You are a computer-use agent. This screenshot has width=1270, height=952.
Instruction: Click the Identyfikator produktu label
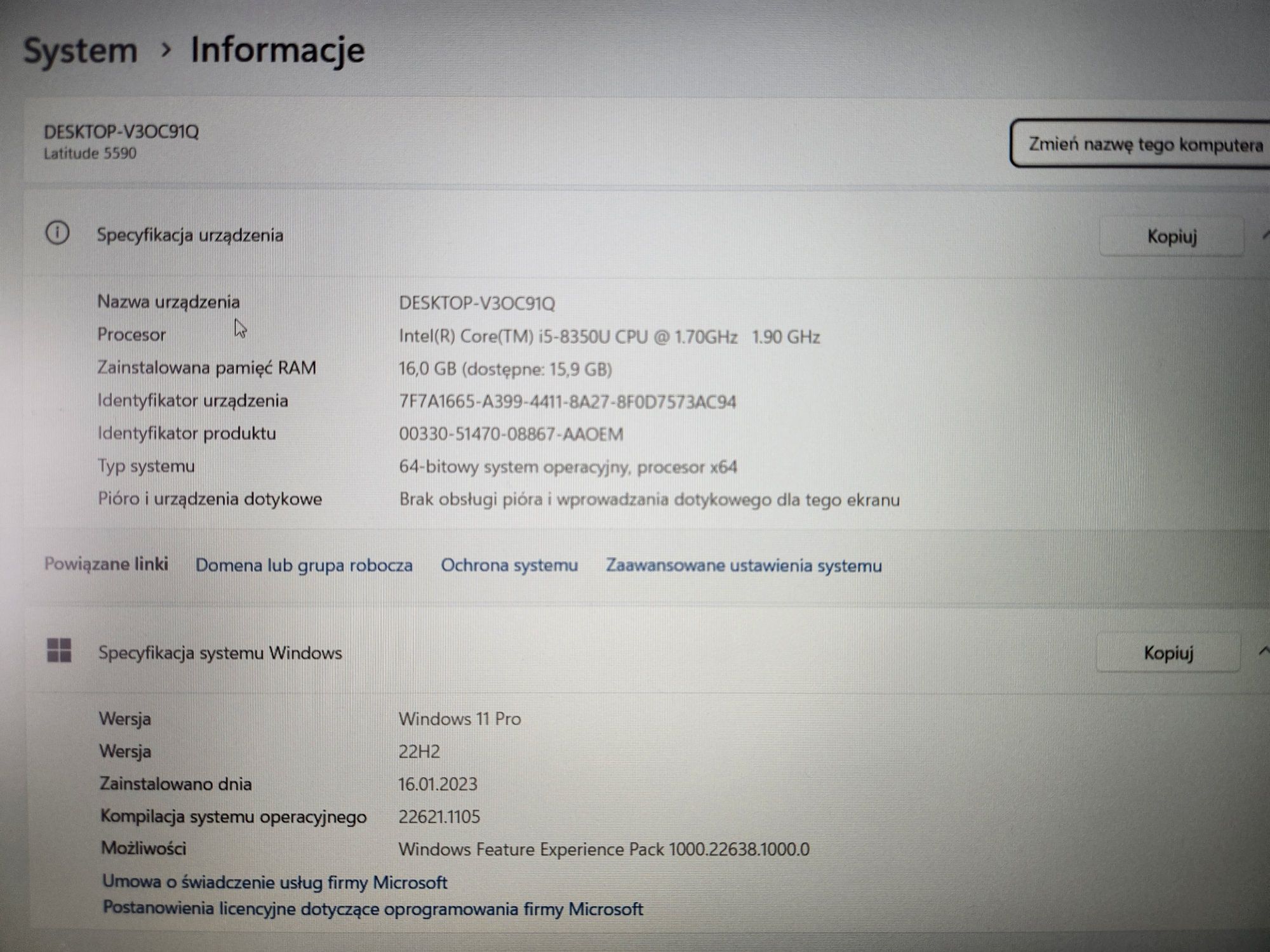coord(187,433)
